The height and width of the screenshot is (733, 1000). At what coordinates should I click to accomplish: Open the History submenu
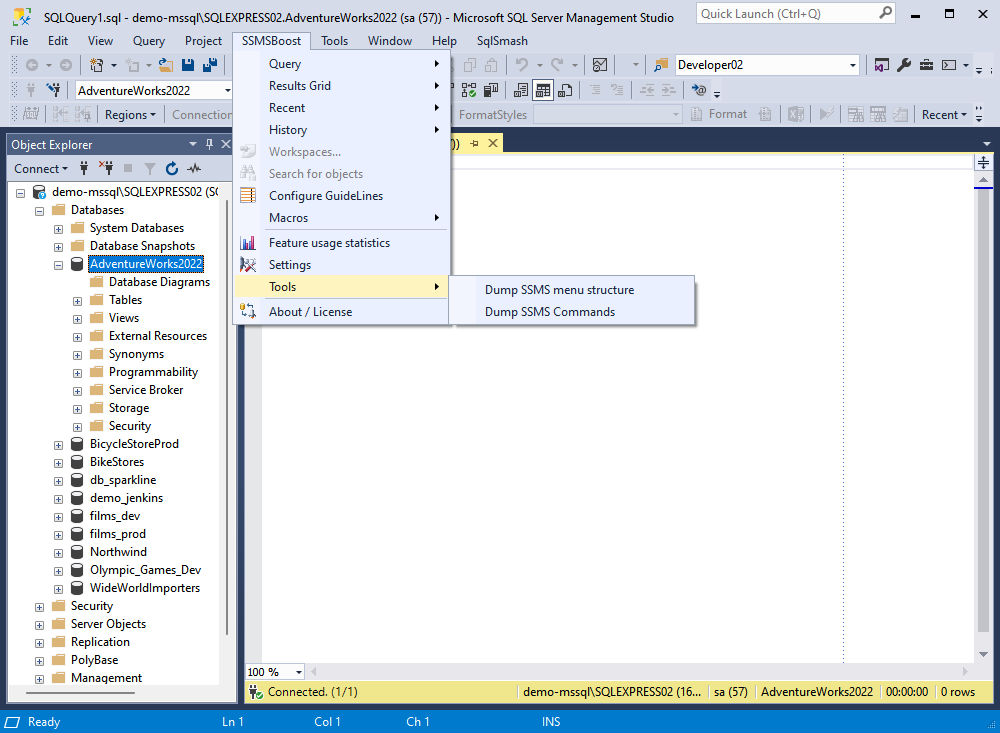click(x=341, y=130)
